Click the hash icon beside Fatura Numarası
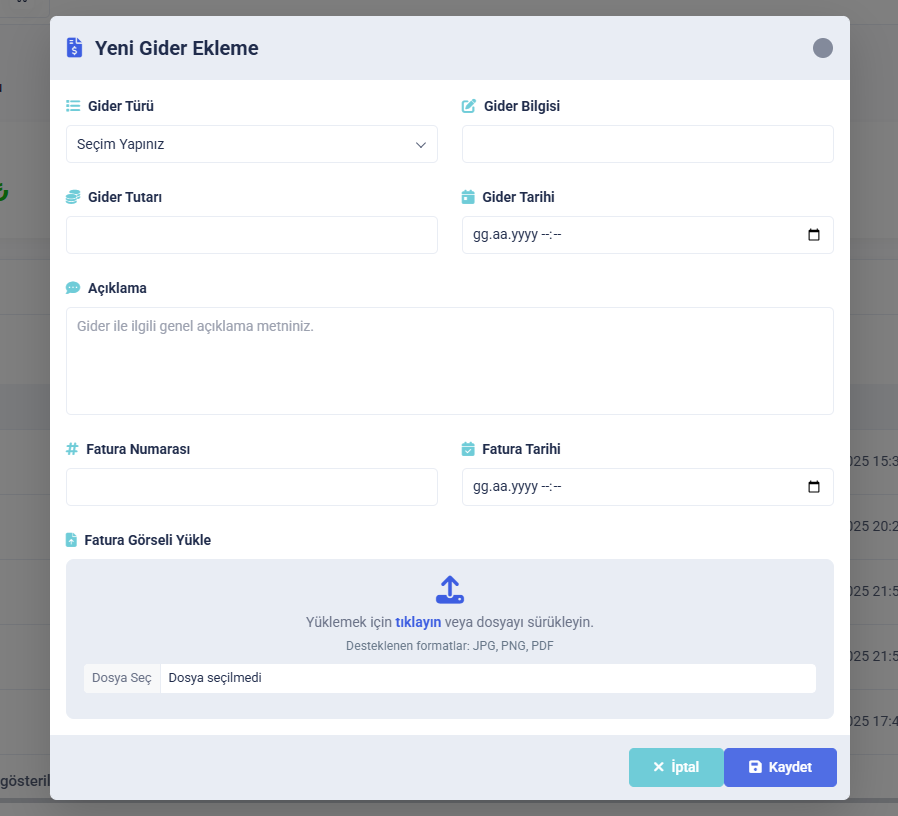 [x=72, y=449]
